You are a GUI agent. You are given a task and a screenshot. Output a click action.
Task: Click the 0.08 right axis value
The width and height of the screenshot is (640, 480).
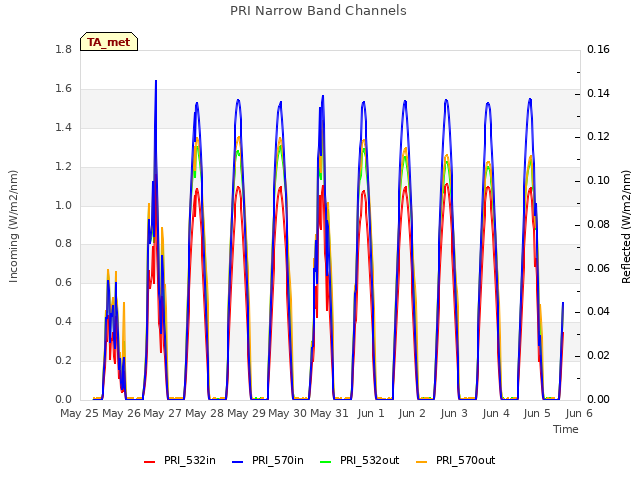[x=598, y=224]
